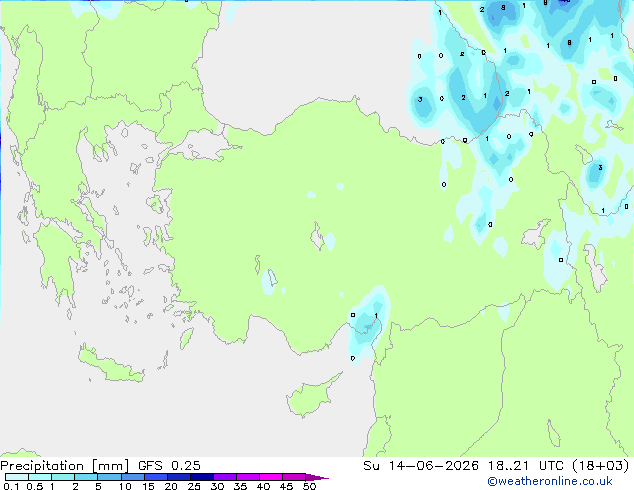Click the 40–45 mm magenta legend swatch

[271, 477]
